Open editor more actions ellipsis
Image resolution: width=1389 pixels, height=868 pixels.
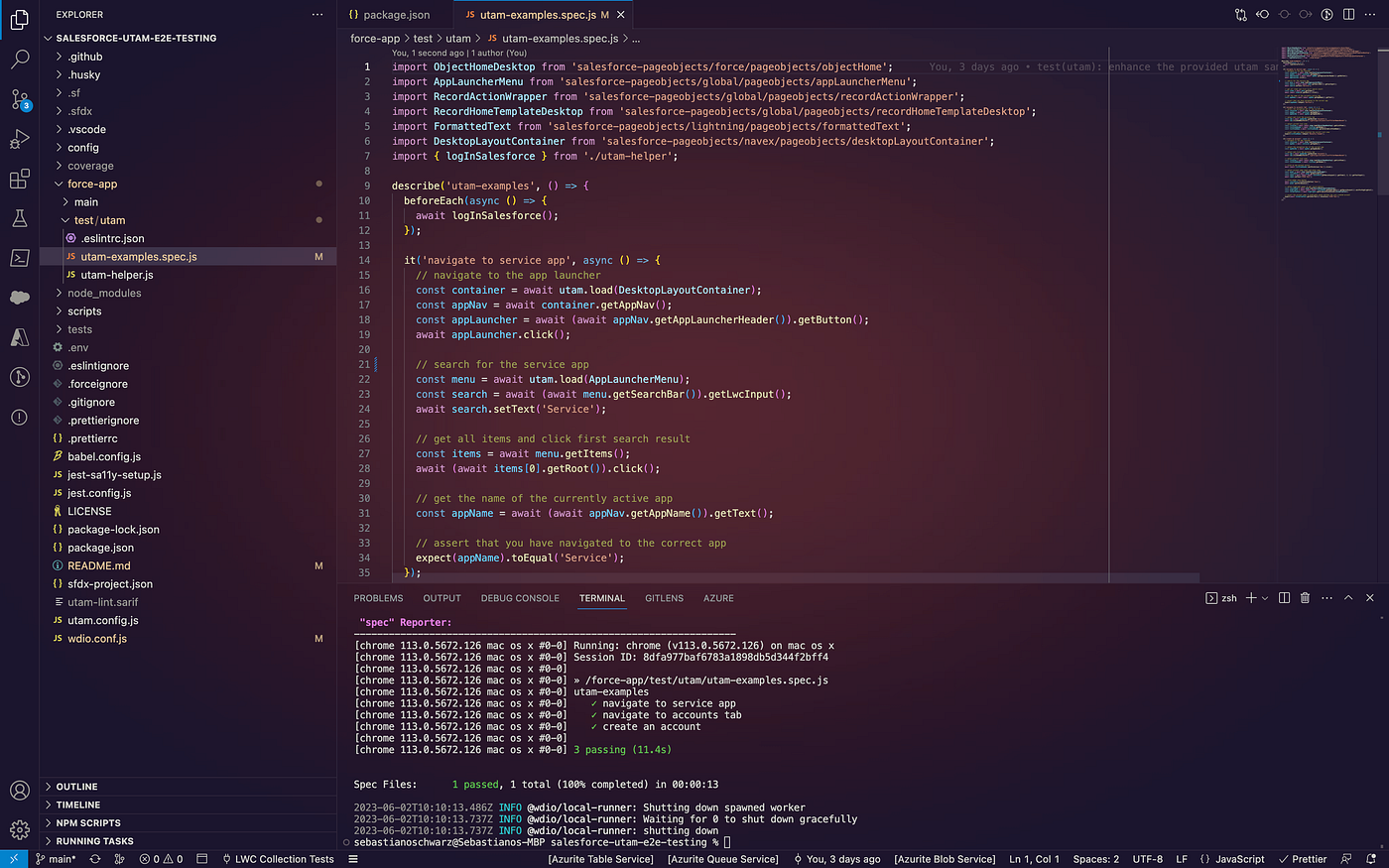pyautogui.click(x=1370, y=15)
